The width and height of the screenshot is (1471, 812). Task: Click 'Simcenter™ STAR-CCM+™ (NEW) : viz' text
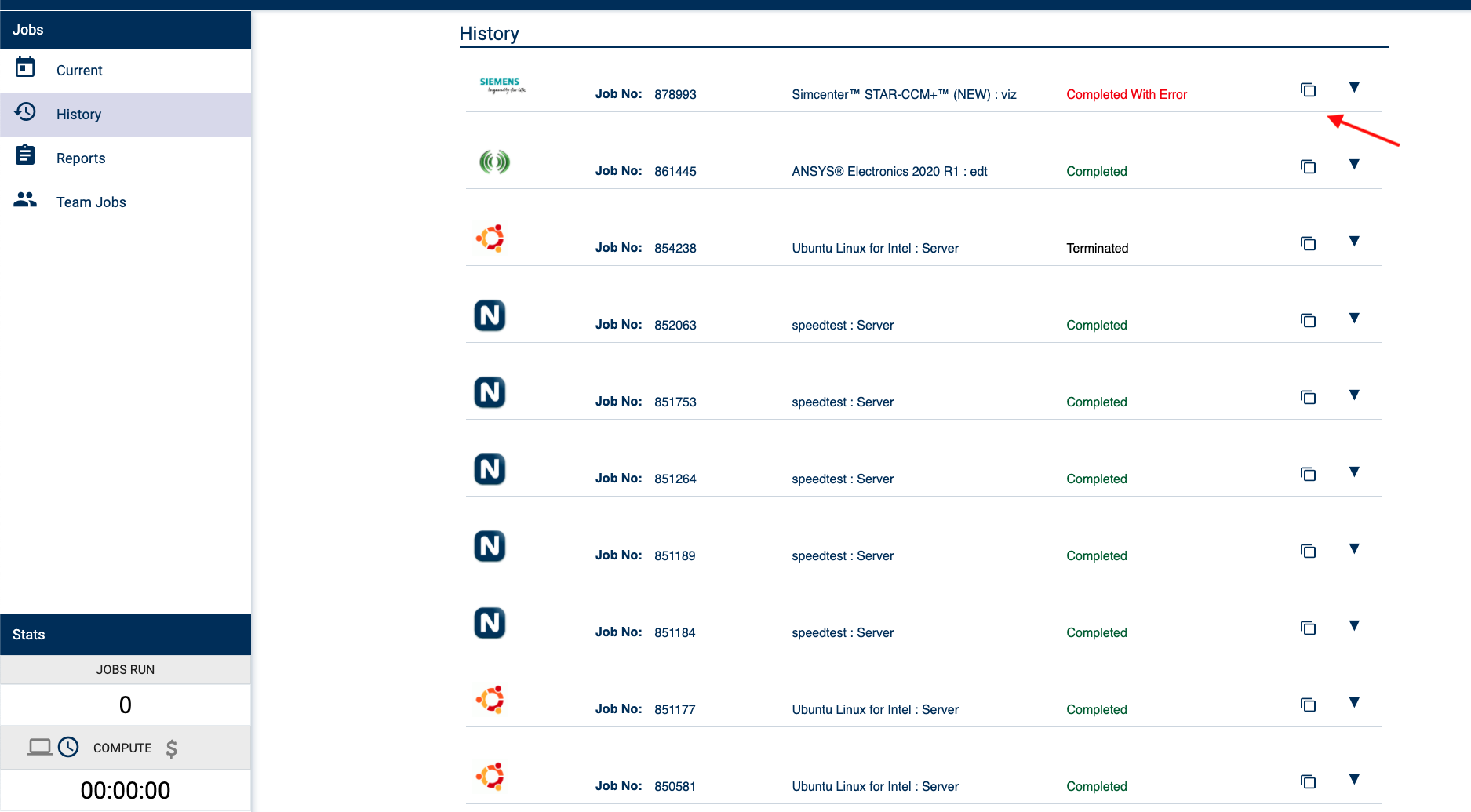point(904,94)
